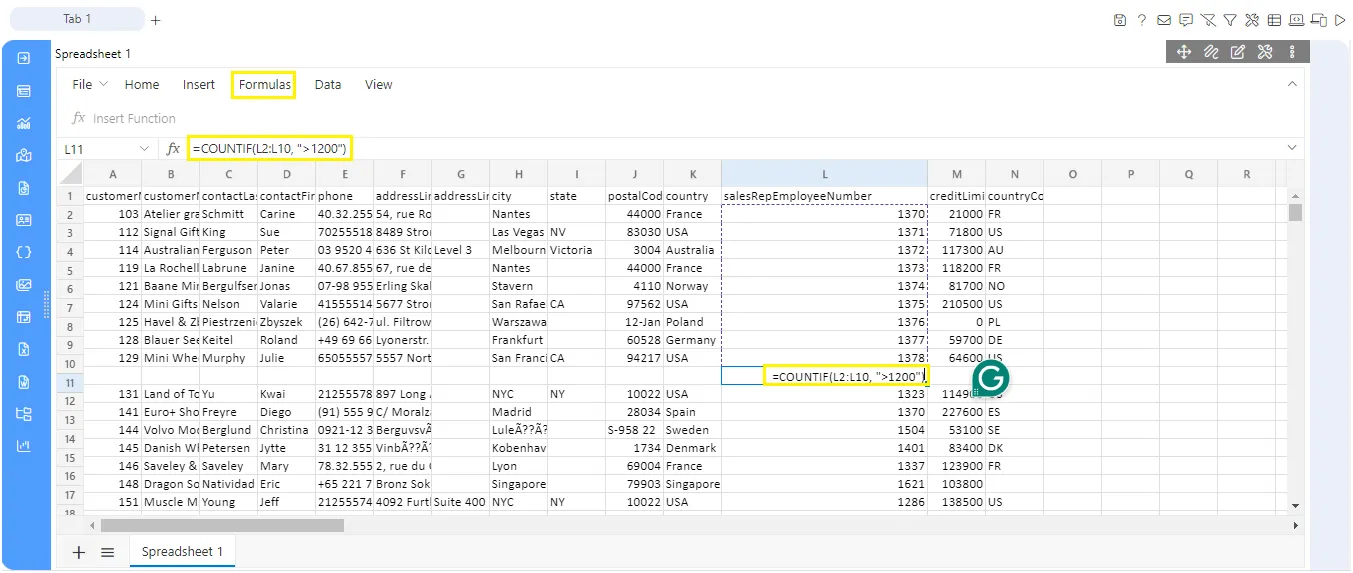Click the laptop code embed icon

click(1297, 19)
